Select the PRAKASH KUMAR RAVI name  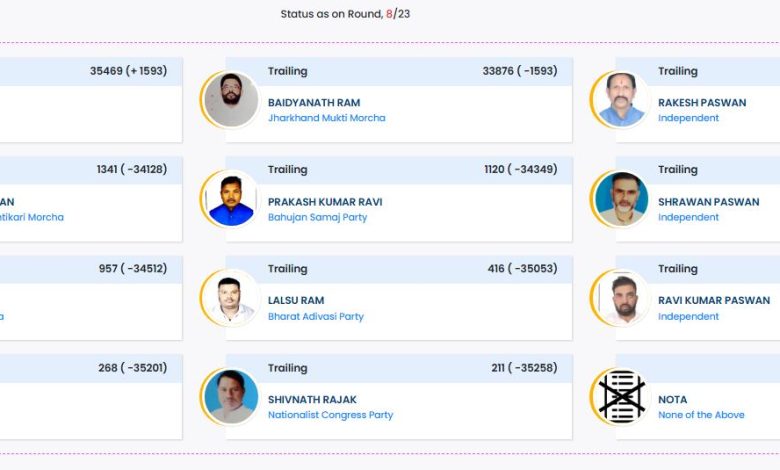pyautogui.click(x=325, y=202)
